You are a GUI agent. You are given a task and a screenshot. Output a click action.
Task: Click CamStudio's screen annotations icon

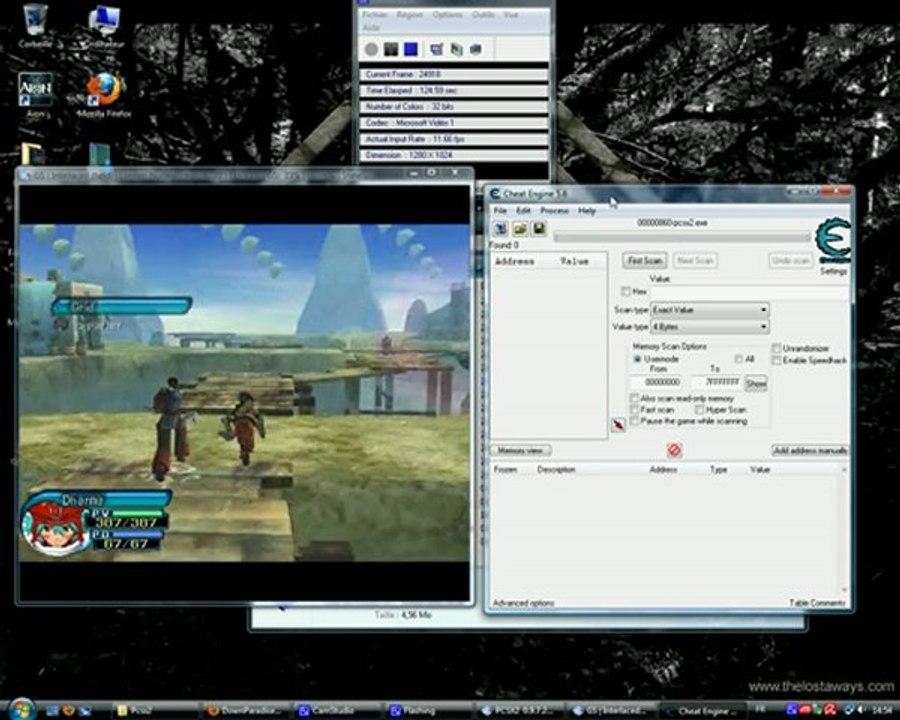[456, 49]
